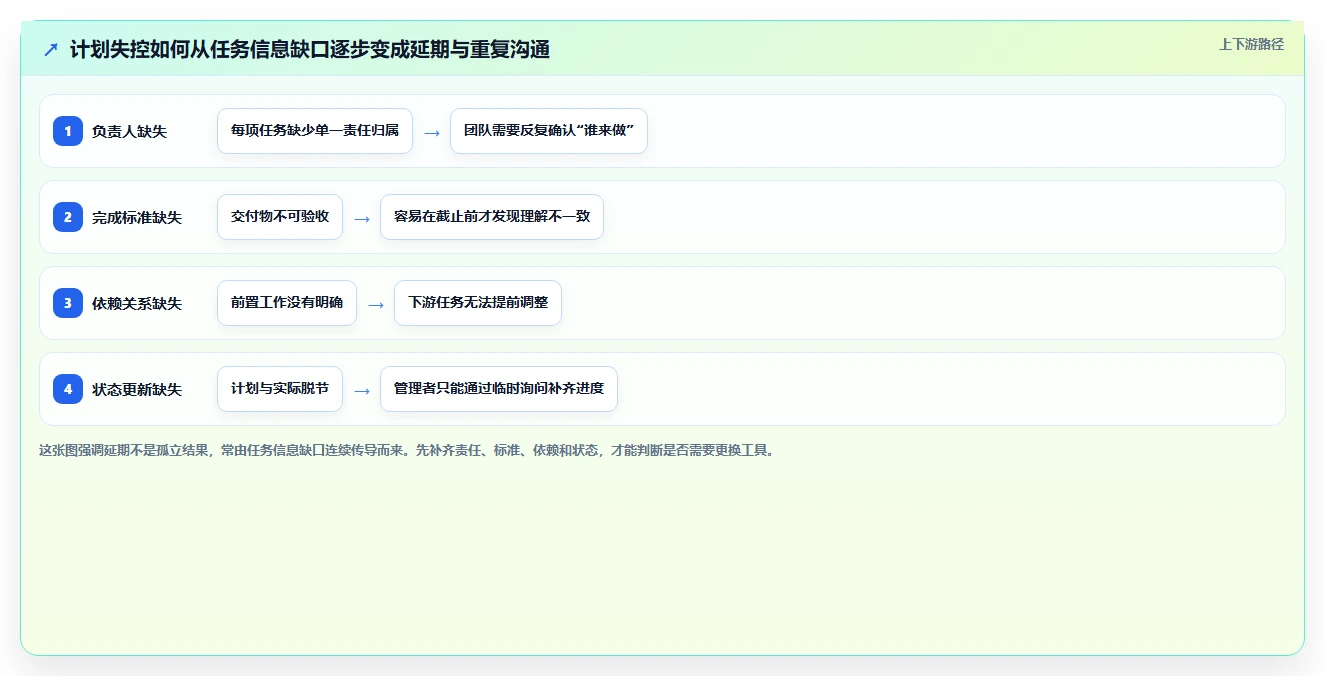Click the number 3 badge for 依赖关系缺失
This screenshot has height=676, width=1325.
click(x=68, y=303)
